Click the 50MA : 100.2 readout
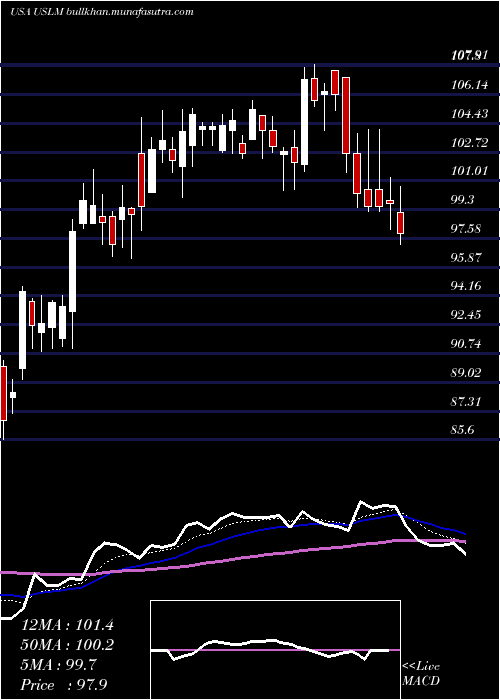Viewport: 500px width, 700px height. click(67, 645)
